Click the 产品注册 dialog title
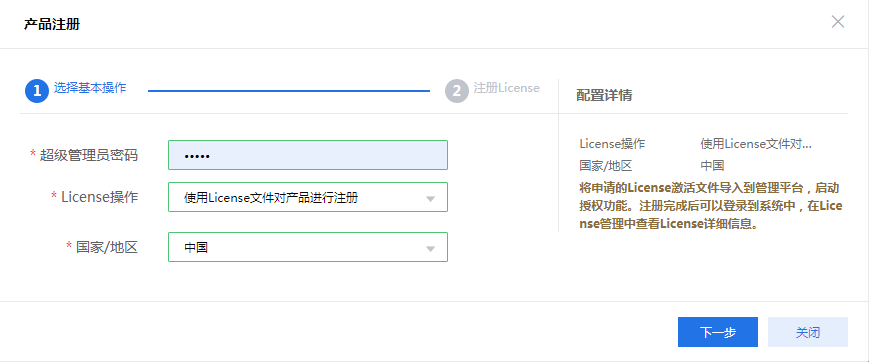Viewport: 869px width, 362px height. pos(52,24)
